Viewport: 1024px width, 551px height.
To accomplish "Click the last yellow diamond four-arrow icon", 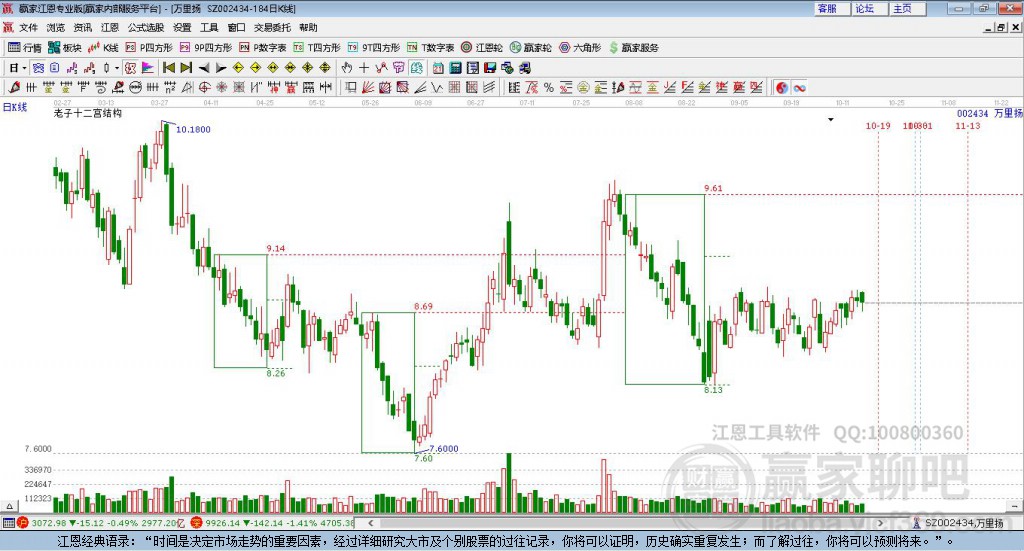I will tap(325, 68).
